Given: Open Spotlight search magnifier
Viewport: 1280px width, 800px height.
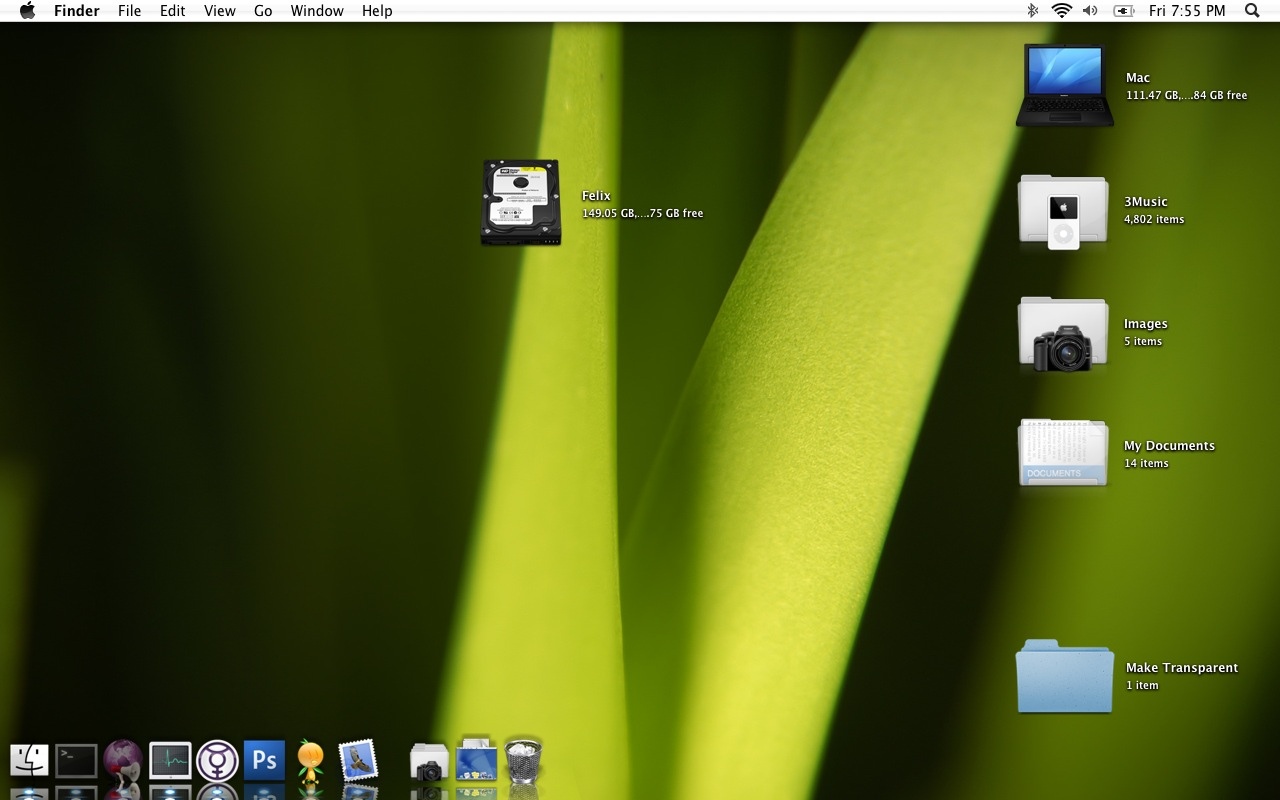Looking at the screenshot, I should tap(1252, 11).
